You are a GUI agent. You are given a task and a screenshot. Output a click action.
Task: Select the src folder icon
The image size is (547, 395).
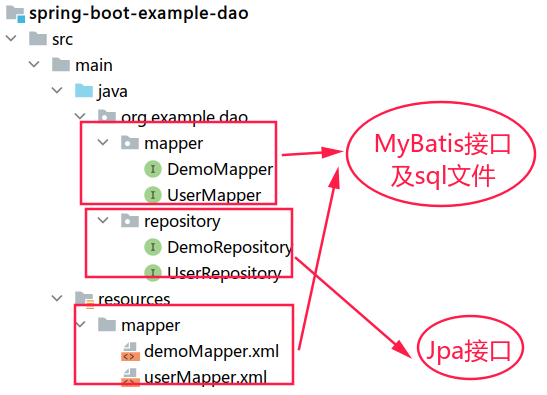click(x=38, y=38)
